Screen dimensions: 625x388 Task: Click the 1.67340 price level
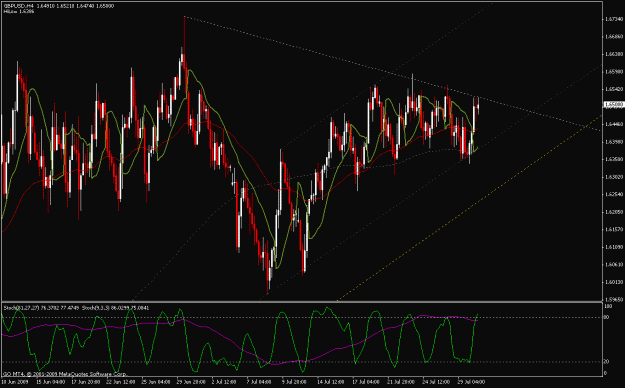(614, 19)
